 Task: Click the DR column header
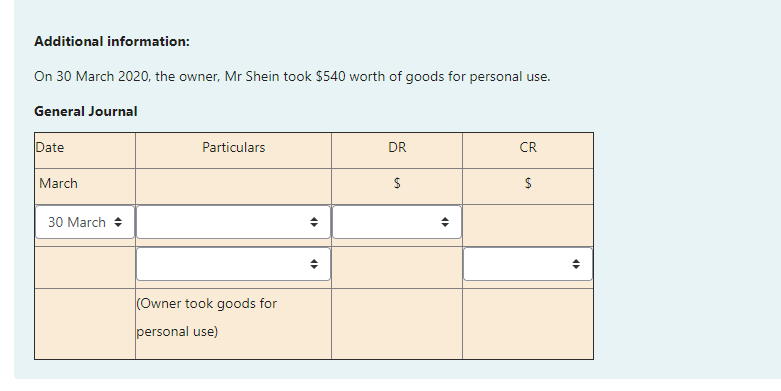coord(397,147)
